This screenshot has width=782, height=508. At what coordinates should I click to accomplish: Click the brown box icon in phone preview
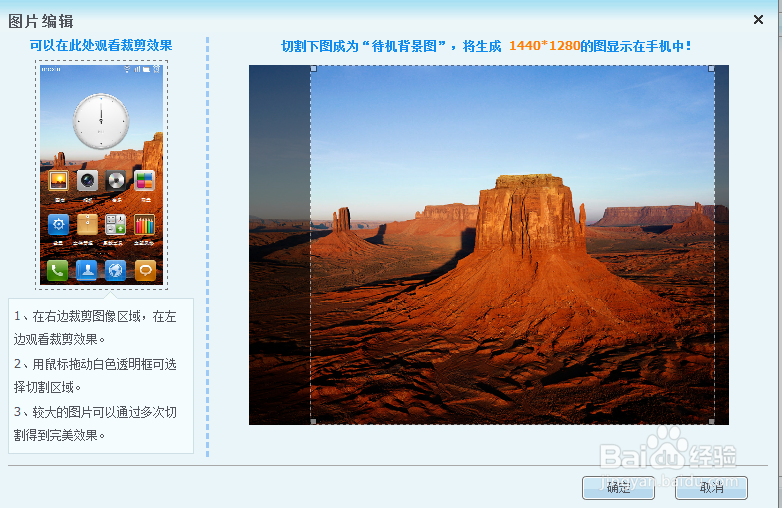(x=87, y=224)
